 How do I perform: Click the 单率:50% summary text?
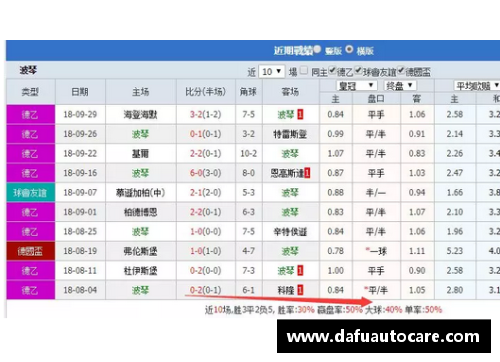tap(423, 310)
